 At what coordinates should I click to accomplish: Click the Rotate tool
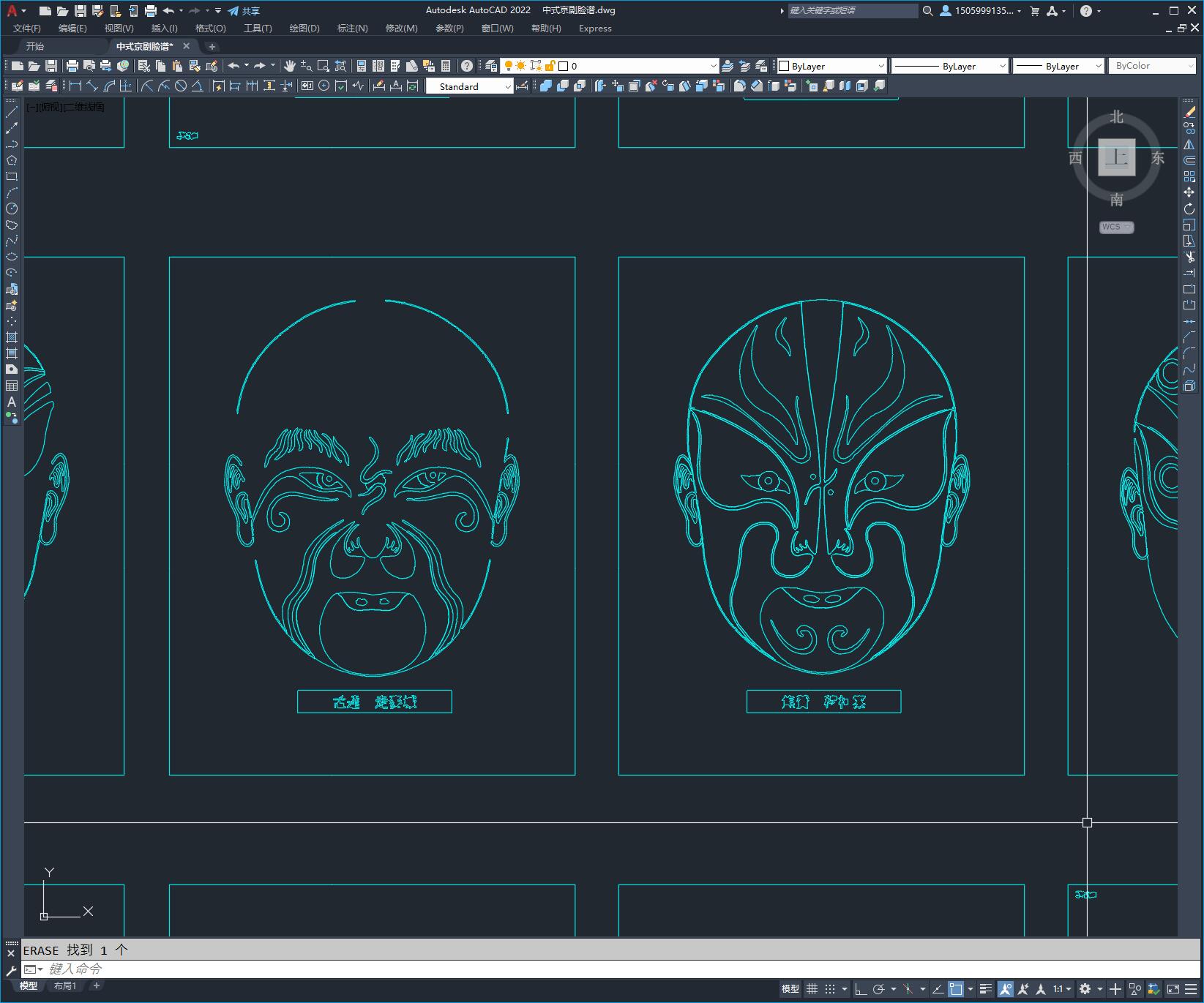[1189, 209]
